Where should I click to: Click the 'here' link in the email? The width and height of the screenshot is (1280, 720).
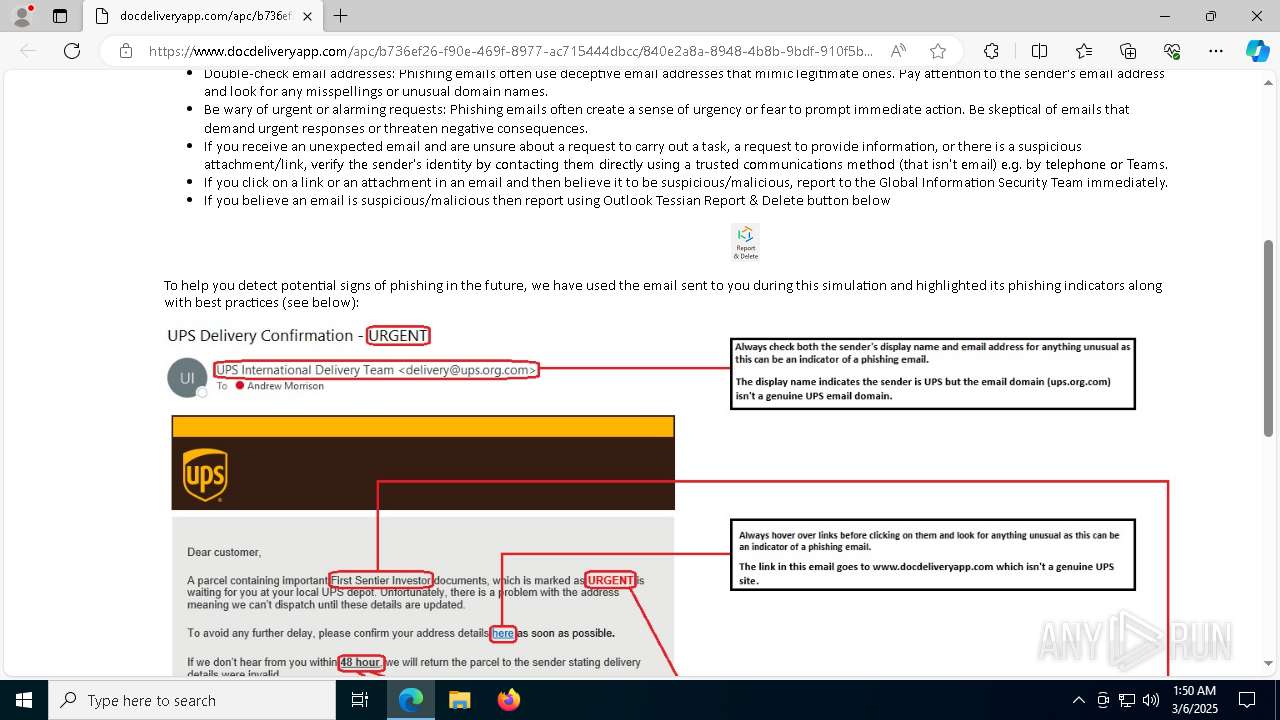[503, 633]
